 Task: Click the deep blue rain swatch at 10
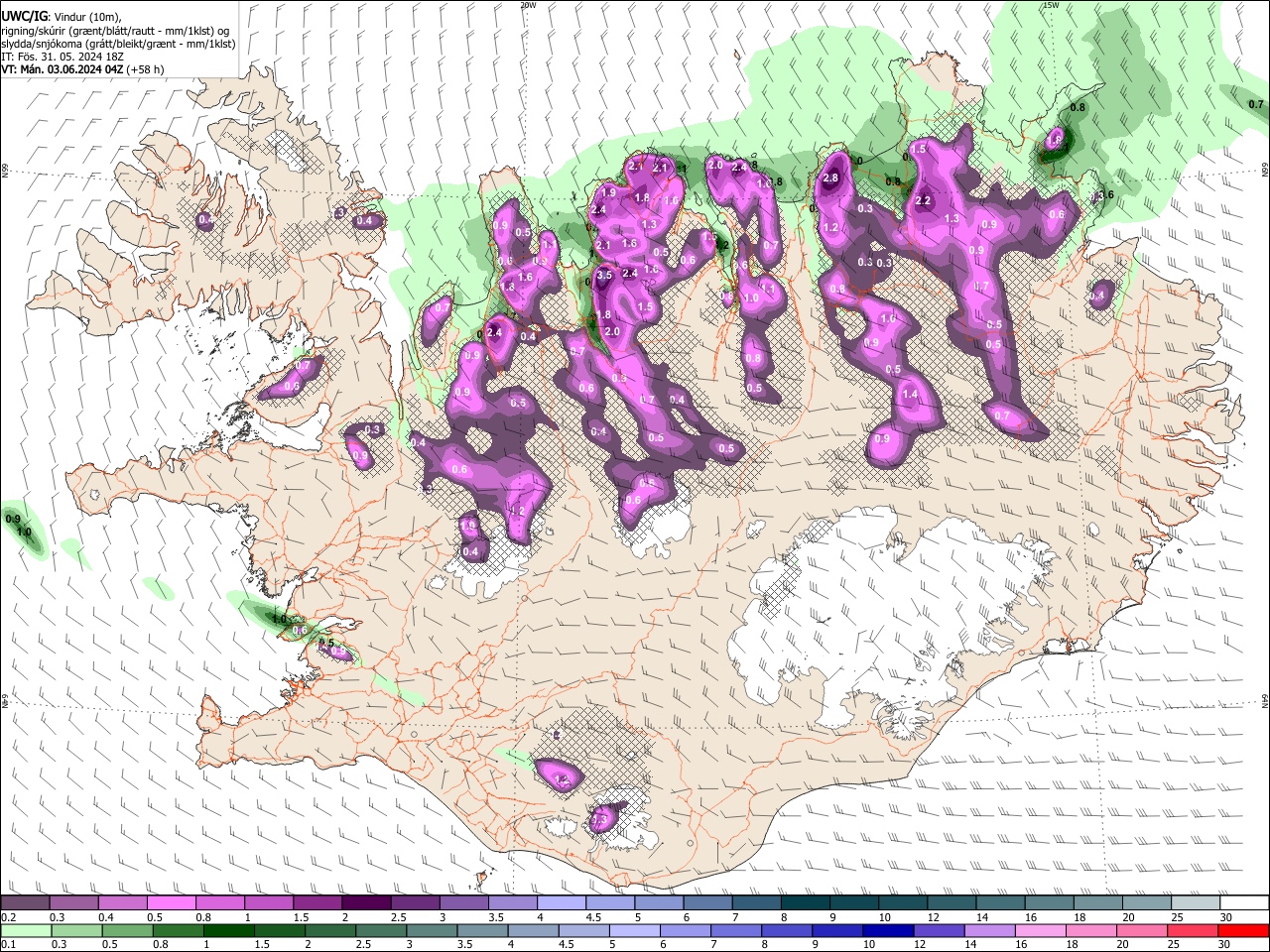point(888,930)
